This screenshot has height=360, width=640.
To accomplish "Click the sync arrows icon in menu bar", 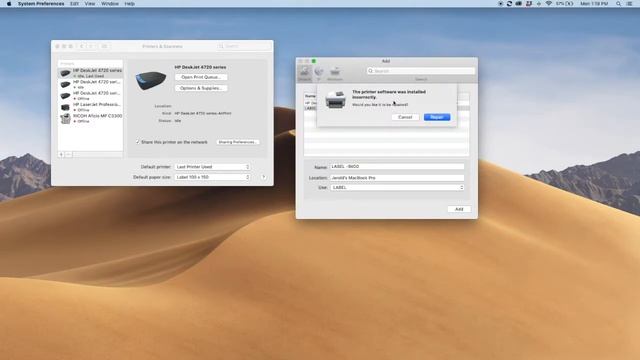I will click(509, 4).
